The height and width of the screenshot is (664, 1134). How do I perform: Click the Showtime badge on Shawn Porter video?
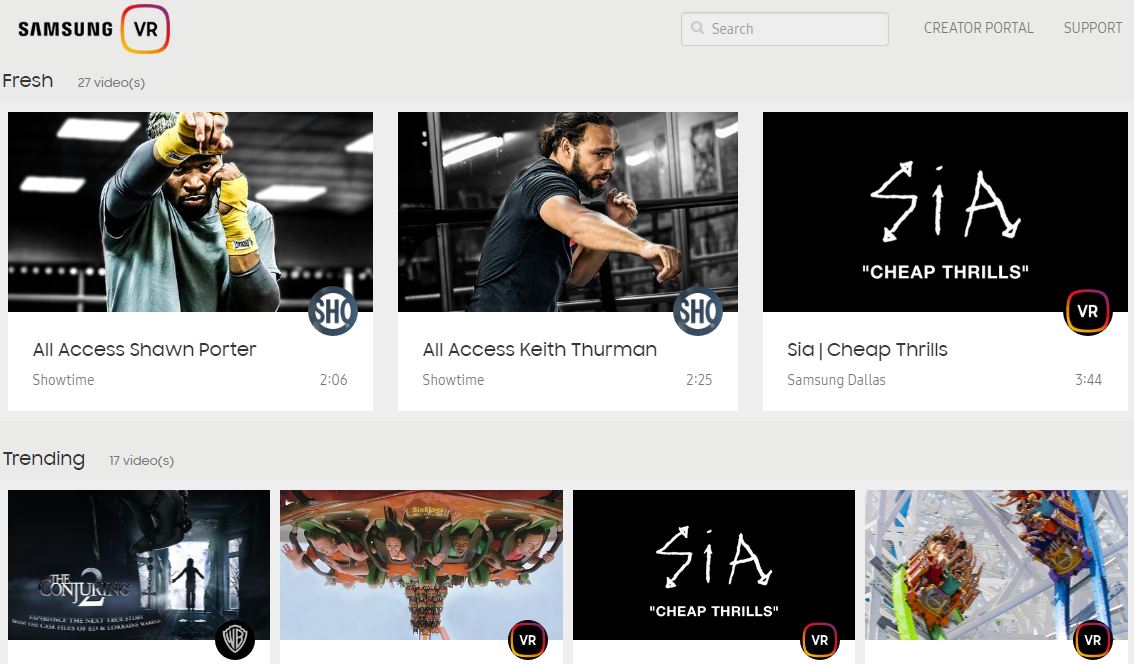(333, 312)
